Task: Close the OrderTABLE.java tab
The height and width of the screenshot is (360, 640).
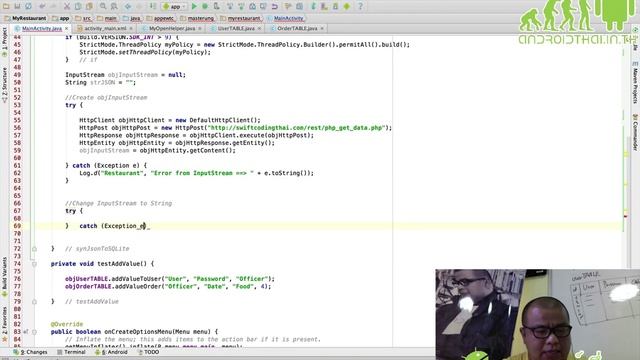Action: click(322, 29)
